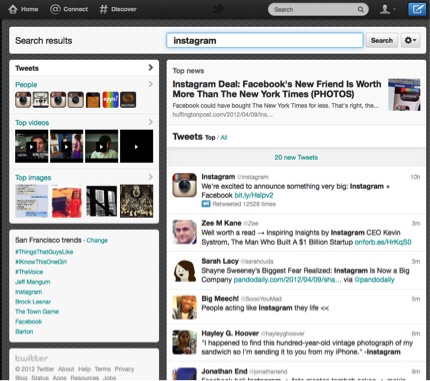Open the Top videos link
This screenshot has height=381, width=430.
tap(32, 123)
